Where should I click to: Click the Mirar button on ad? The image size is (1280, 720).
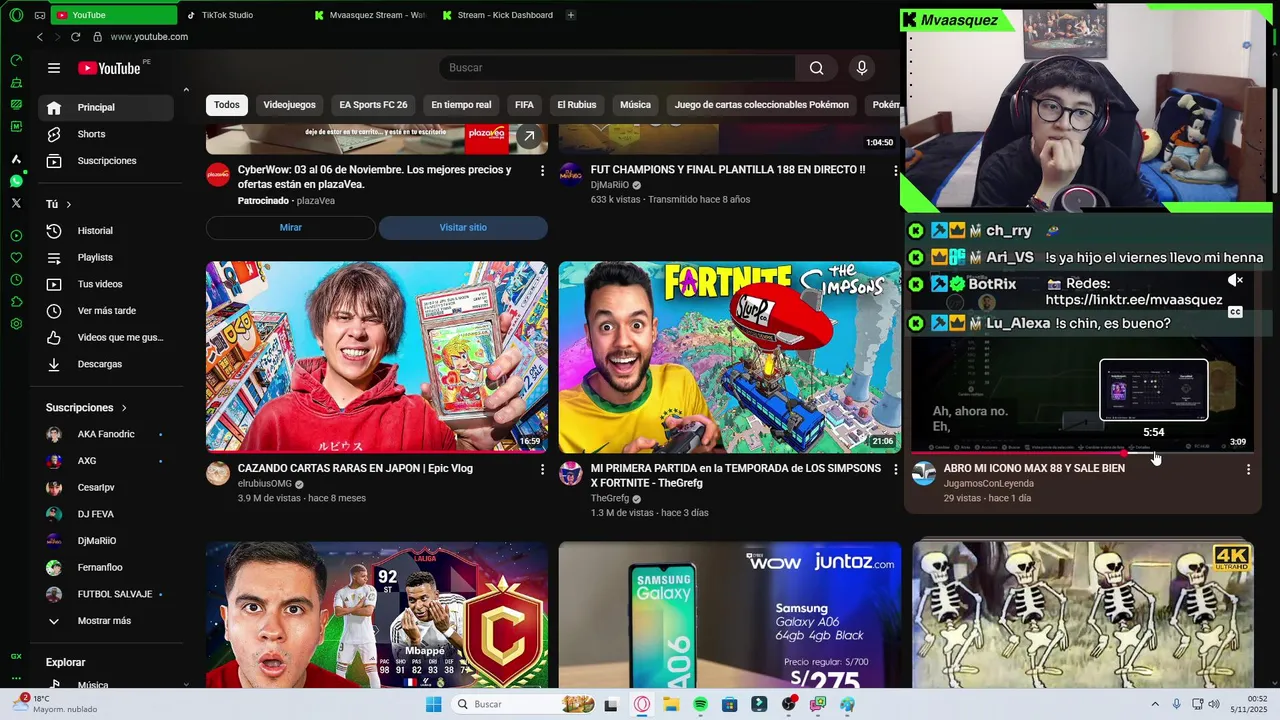[291, 228]
